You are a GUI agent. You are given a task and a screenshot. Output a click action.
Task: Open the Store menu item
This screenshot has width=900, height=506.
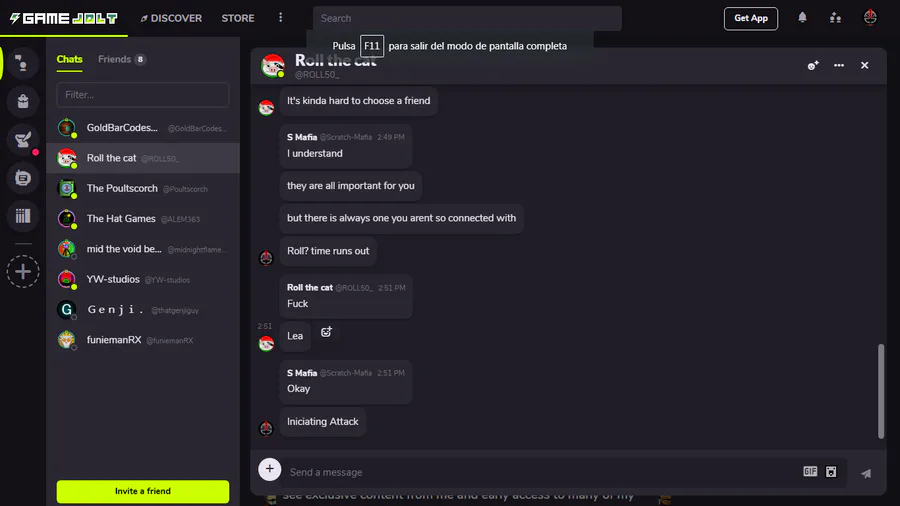pyautogui.click(x=238, y=18)
